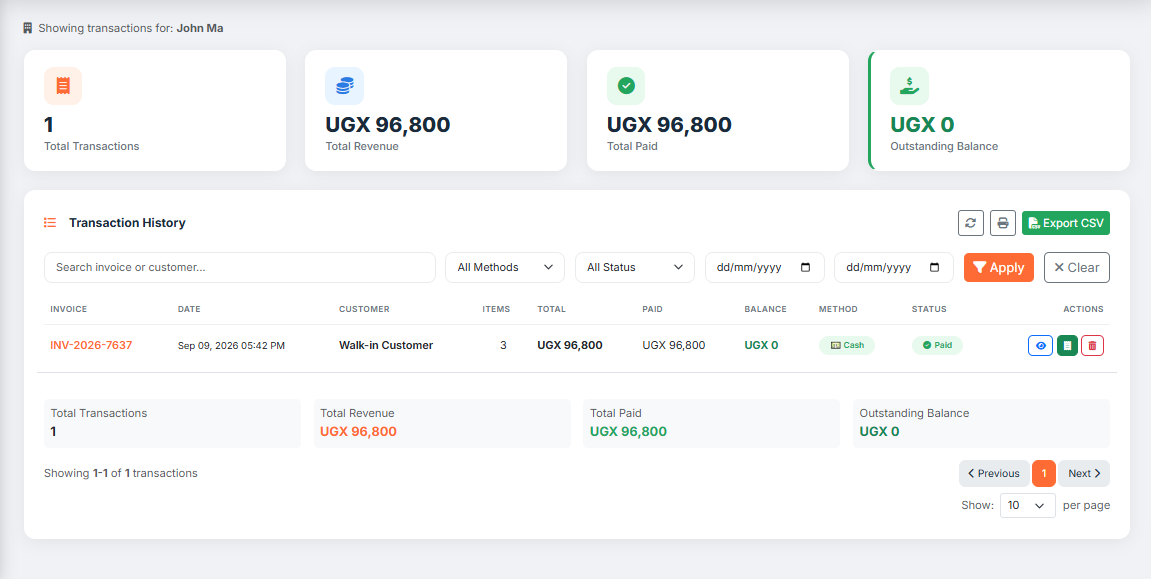Click the DATE column header
1151x579 pixels.
[189, 309]
